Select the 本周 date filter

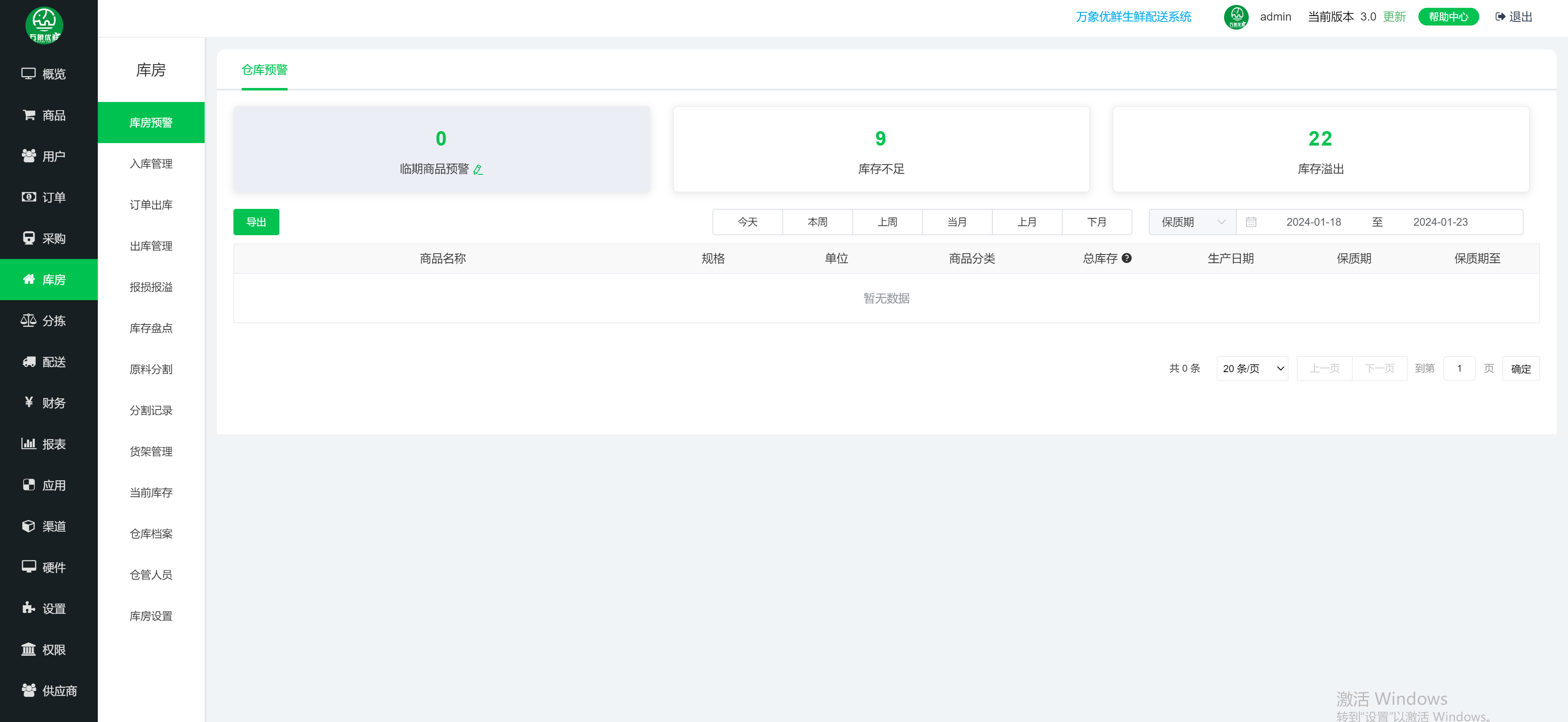[817, 222]
